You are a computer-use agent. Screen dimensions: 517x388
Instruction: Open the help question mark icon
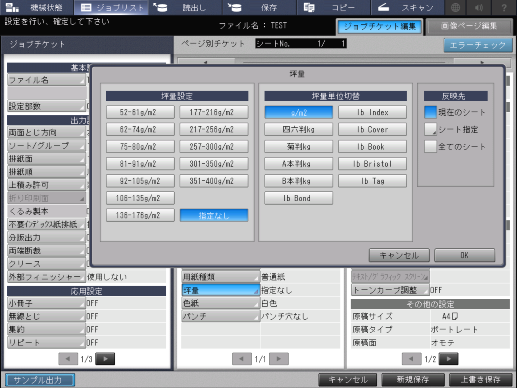pyautogui.click(x=504, y=7)
